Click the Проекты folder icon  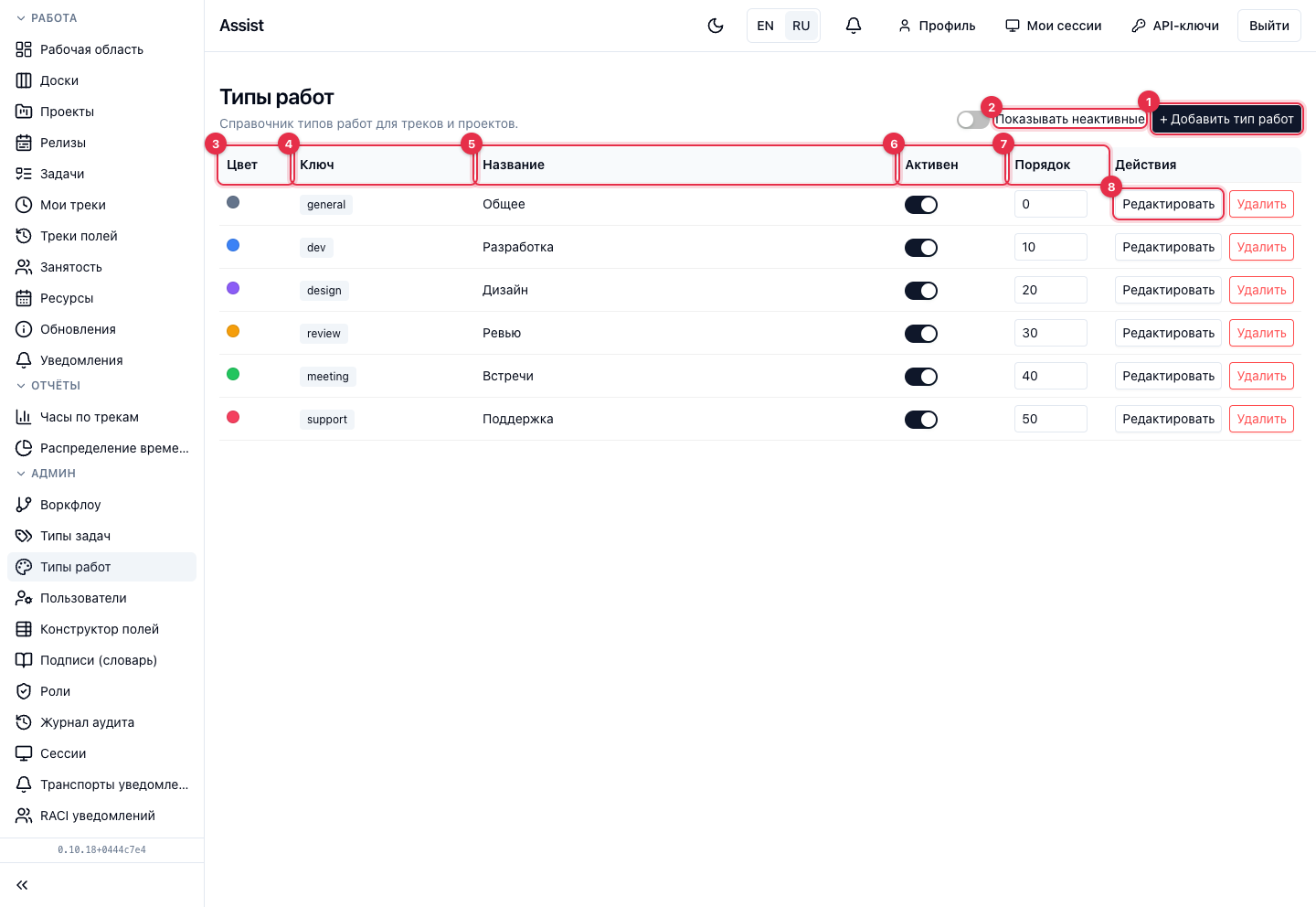[x=24, y=112]
